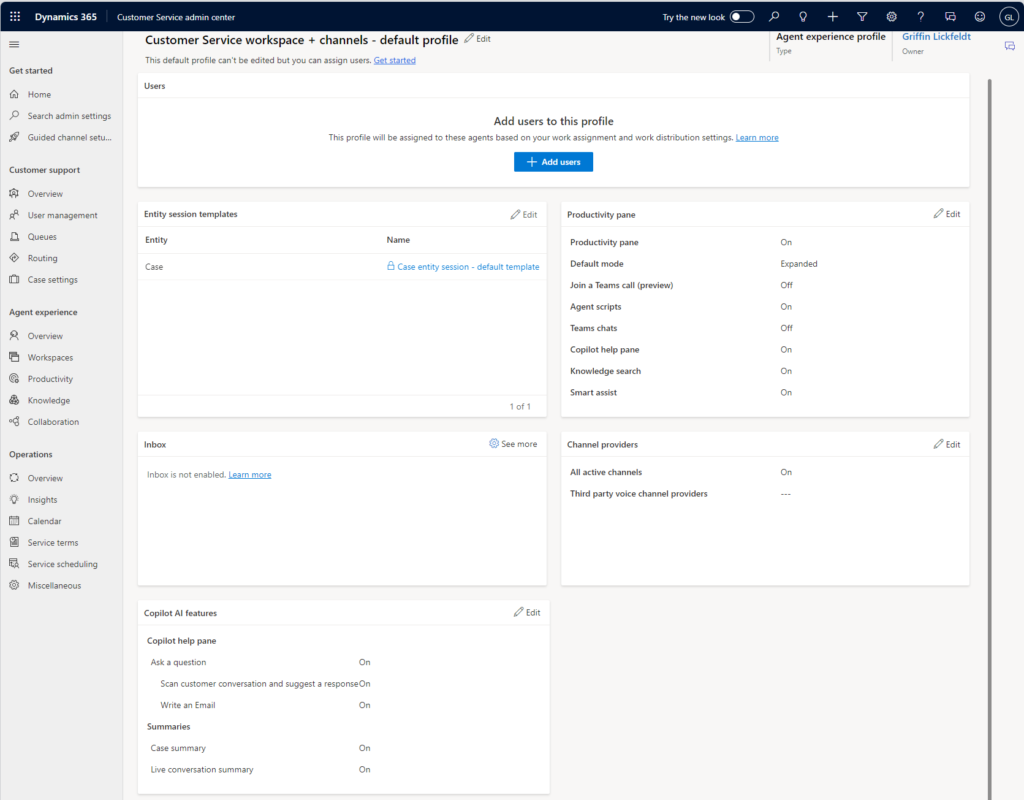The height and width of the screenshot is (800, 1024).
Task: Click the search magnifier icon in header
Action: [x=774, y=17]
